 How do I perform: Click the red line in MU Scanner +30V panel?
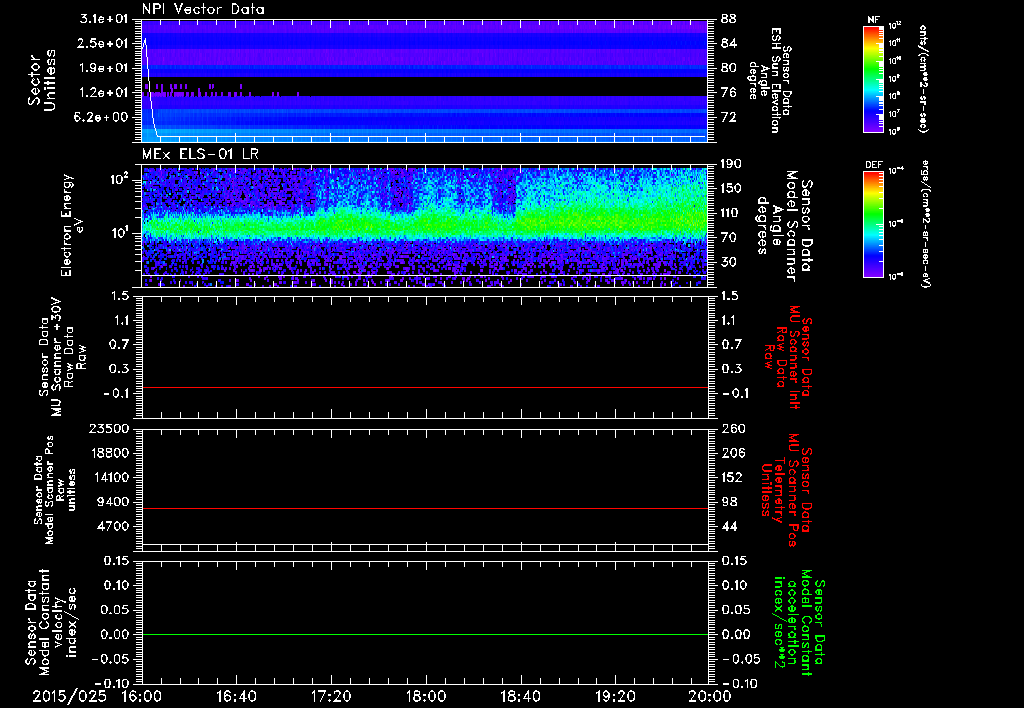click(x=424, y=387)
